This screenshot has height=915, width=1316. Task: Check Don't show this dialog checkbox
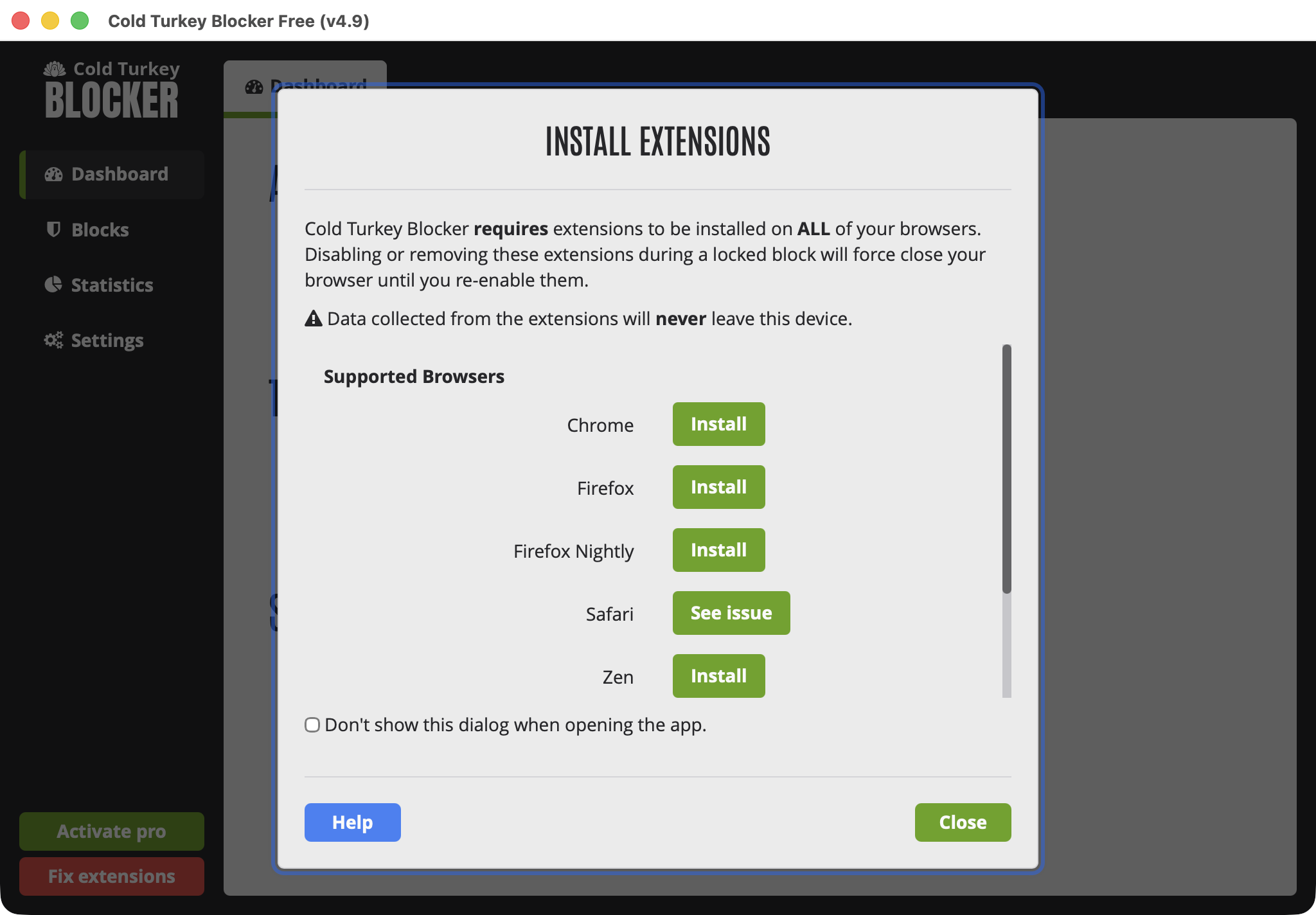pos(312,725)
